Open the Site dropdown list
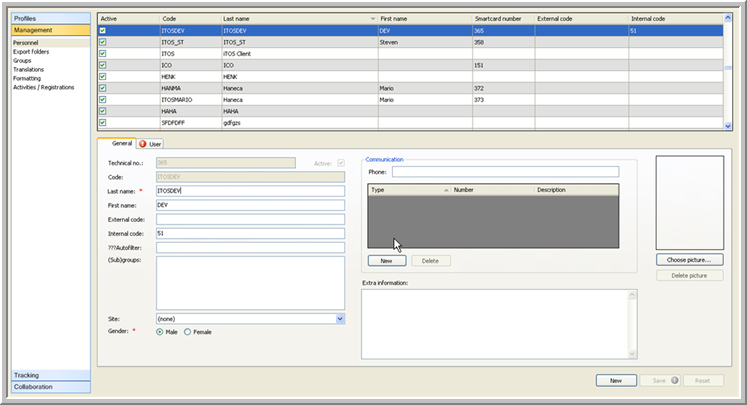 (x=340, y=319)
